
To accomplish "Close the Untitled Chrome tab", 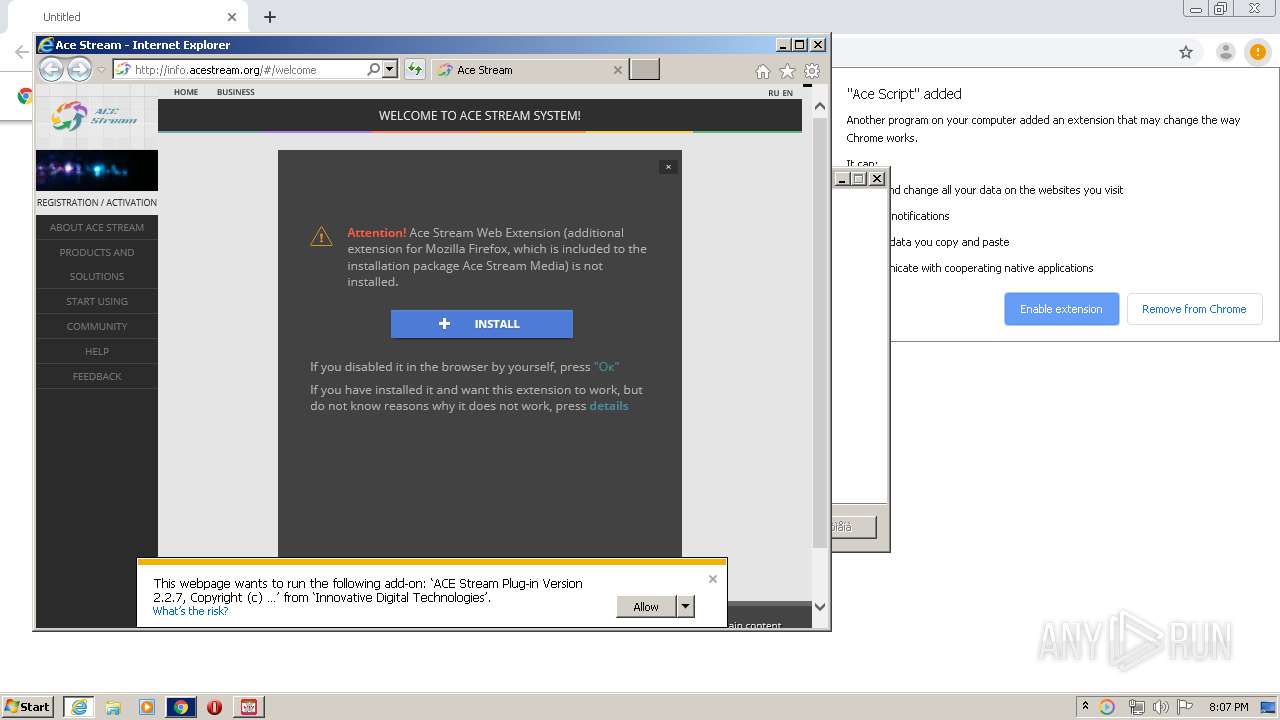I will click(232, 17).
